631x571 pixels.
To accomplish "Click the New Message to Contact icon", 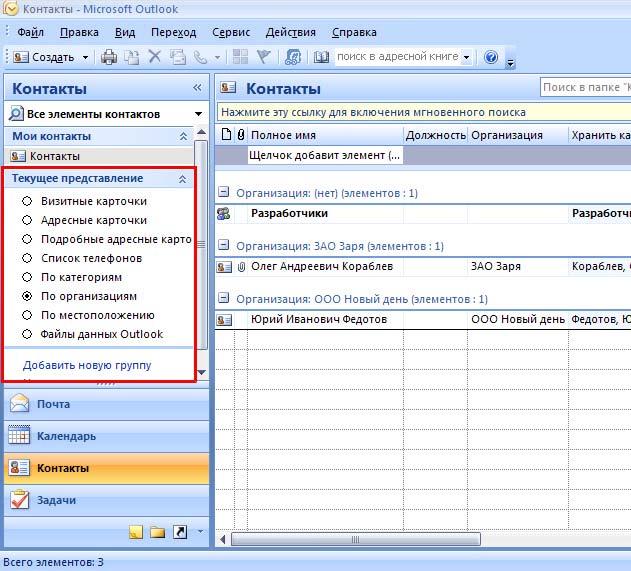I will tap(177, 57).
